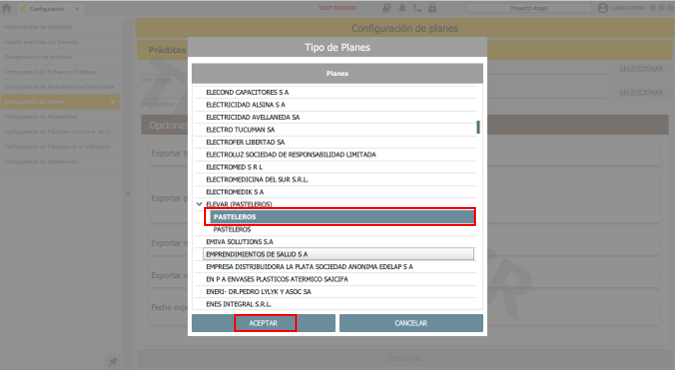Open Configuración de Medicamentos Comerciales
The height and width of the screenshot is (370, 675).
point(59,87)
